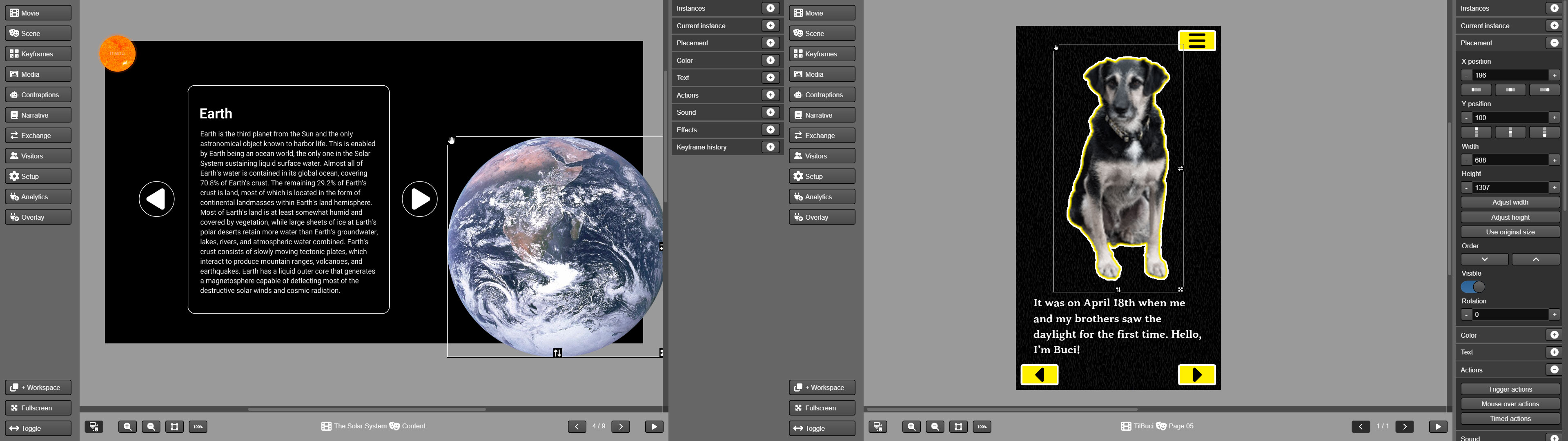The height and width of the screenshot is (441, 1568).
Task: Move instance down using the Order down chevron
Action: [1484, 259]
